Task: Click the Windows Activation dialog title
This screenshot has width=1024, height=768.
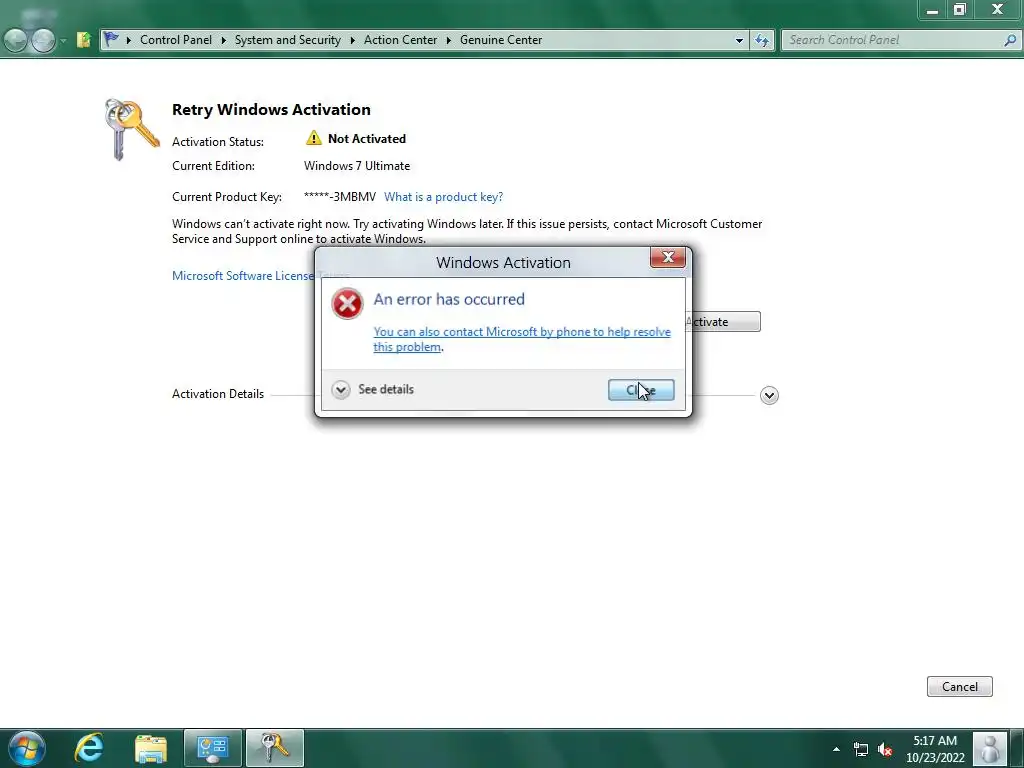Action: pyautogui.click(x=503, y=263)
